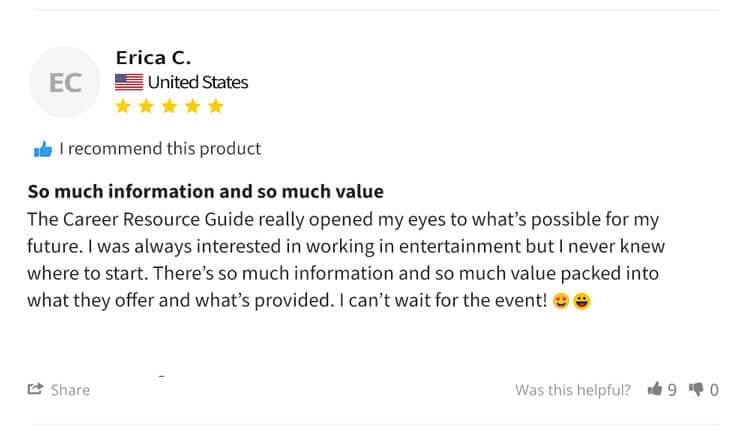Click the "United States" country label
The height and width of the screenshot is (437, 746).
click(x=198, y=82)
